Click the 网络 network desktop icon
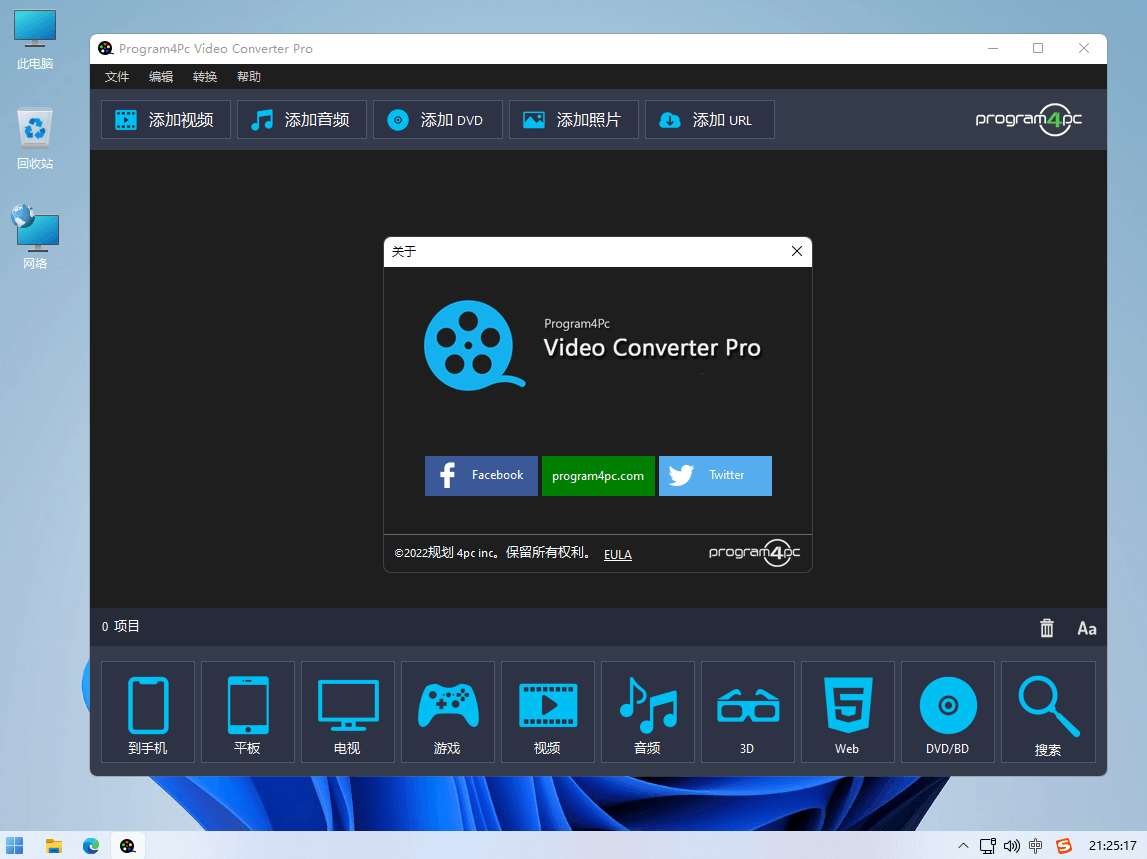This screenshot has width=1147, height=859. click(x=34, y=238)
